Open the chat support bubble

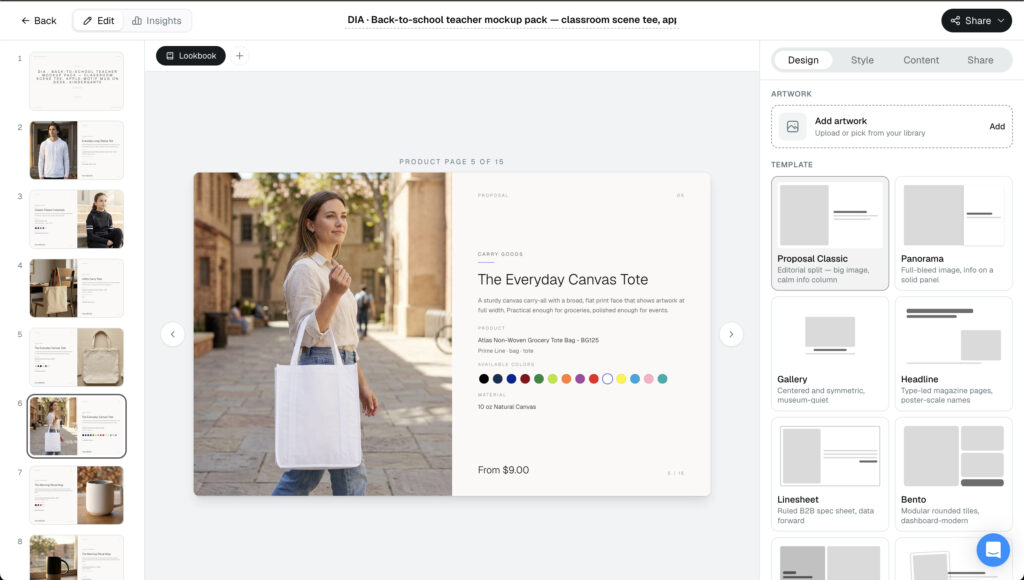[993, 549]
